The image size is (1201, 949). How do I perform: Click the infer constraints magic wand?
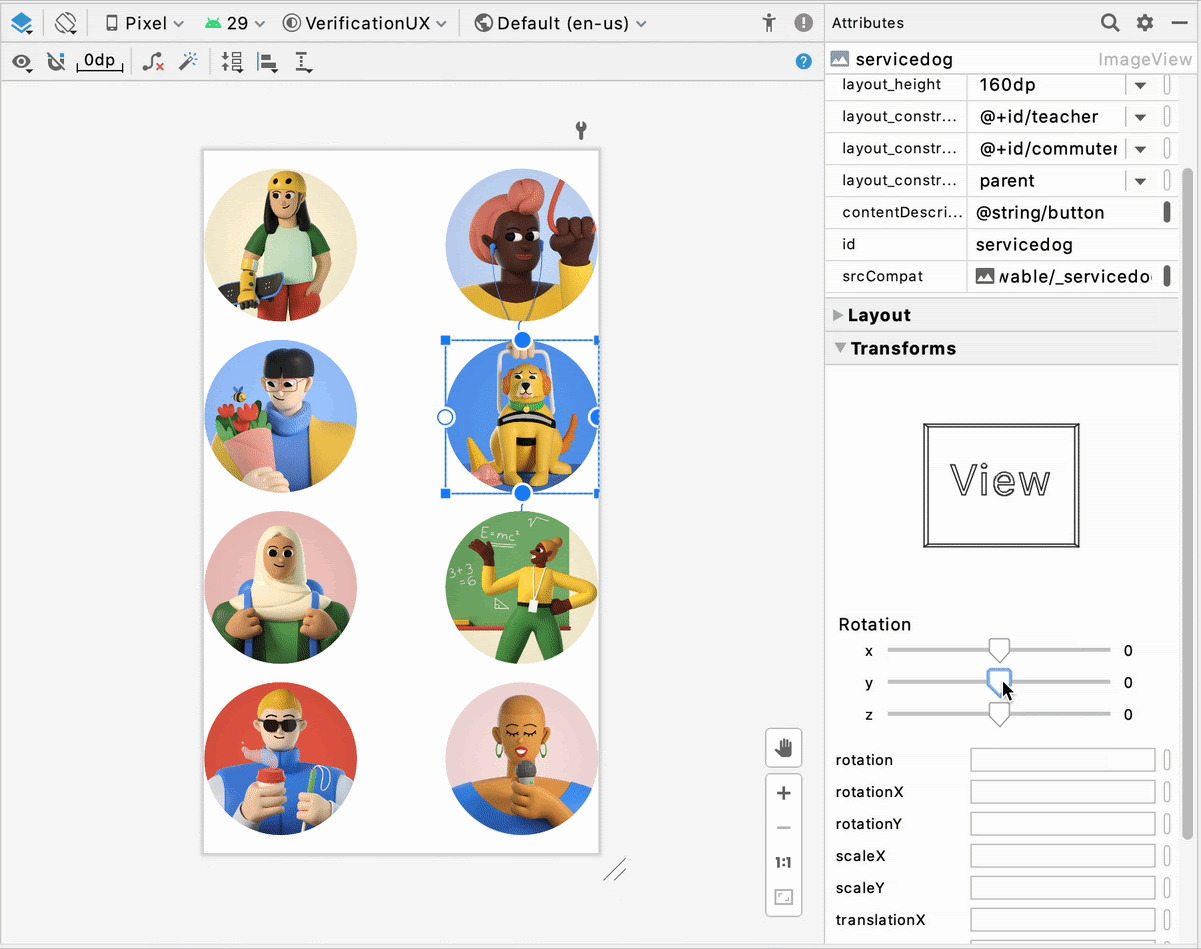188,63
